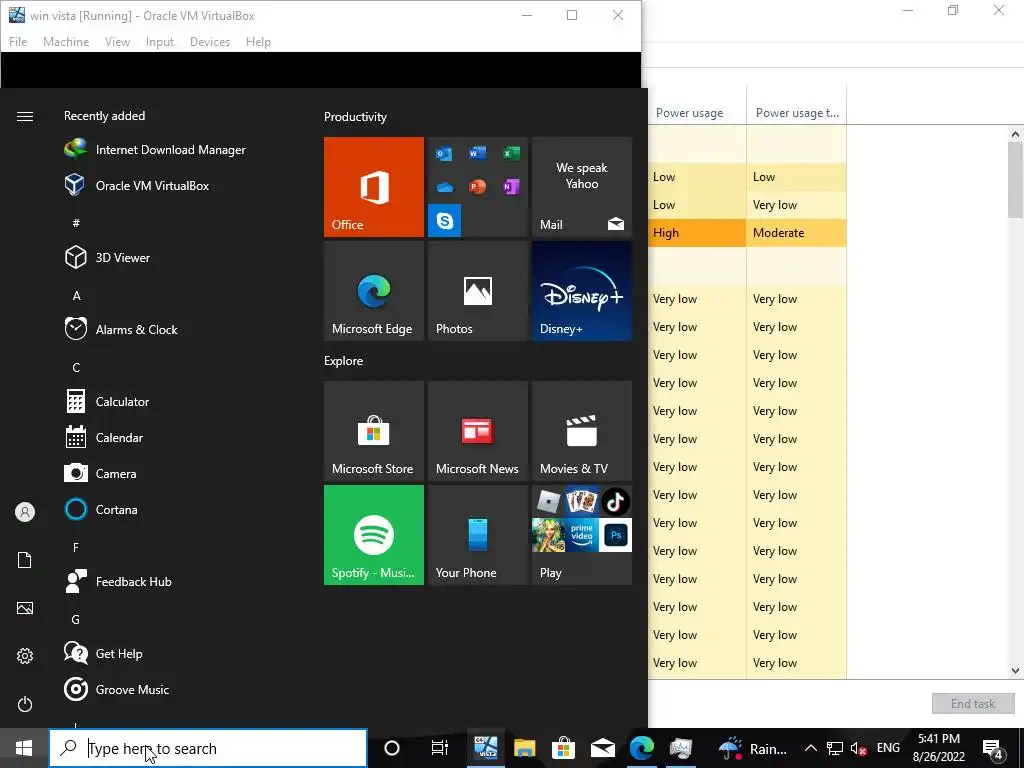The height and width of the screenshot is (768, 1024).
Task: Open Get Help app
Action: point(104,654)
